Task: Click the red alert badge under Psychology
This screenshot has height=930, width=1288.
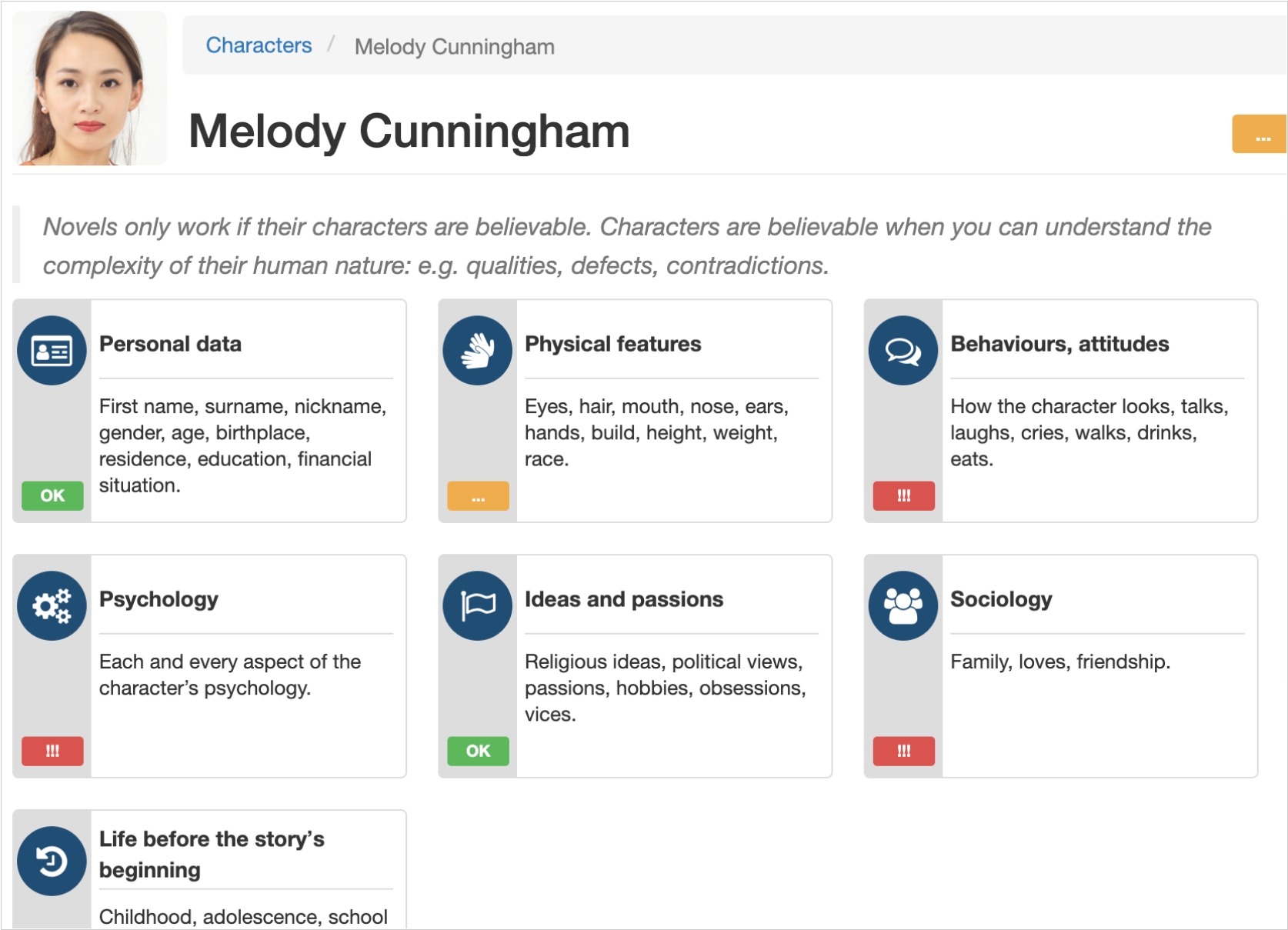Action: click(x=52, y=751)
